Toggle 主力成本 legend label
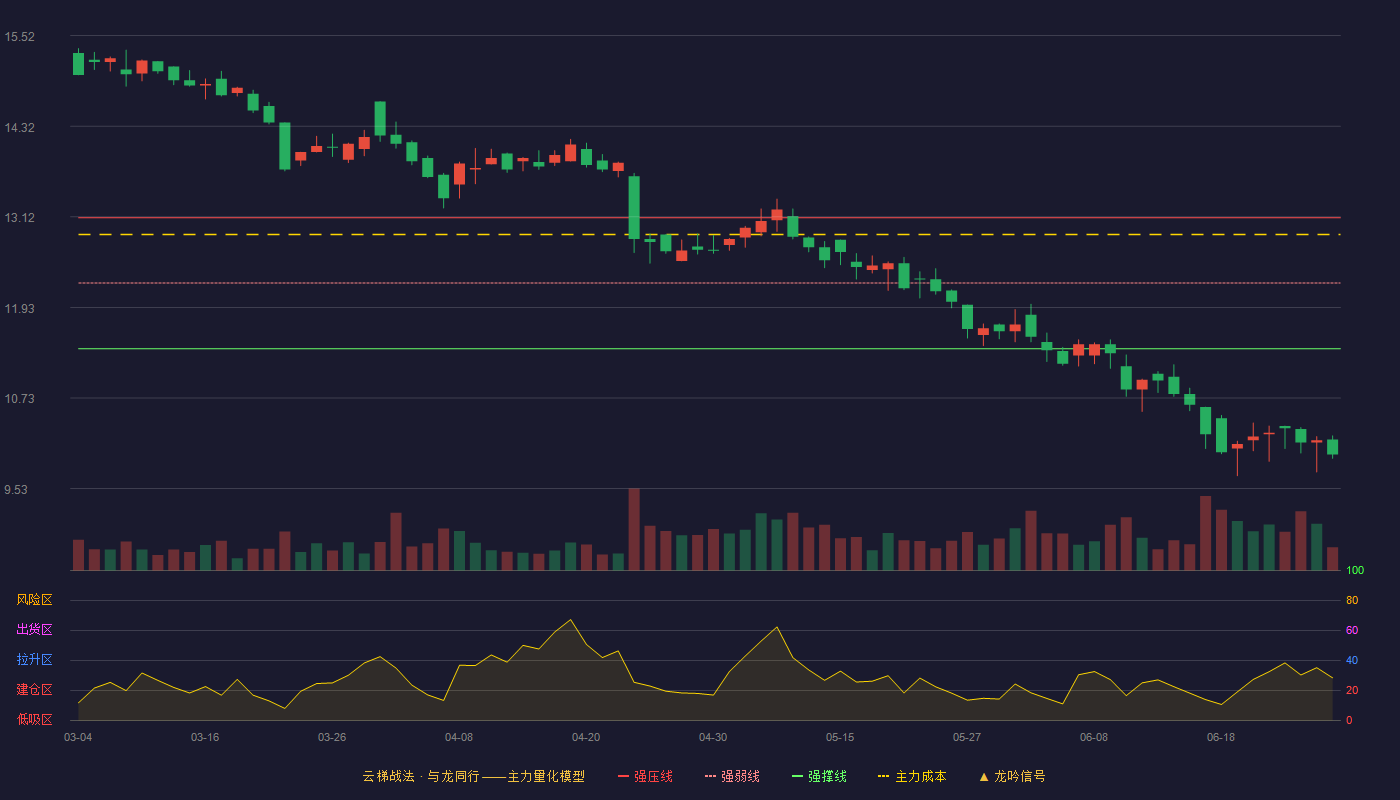1400x800 pixels. click(920, 776)
